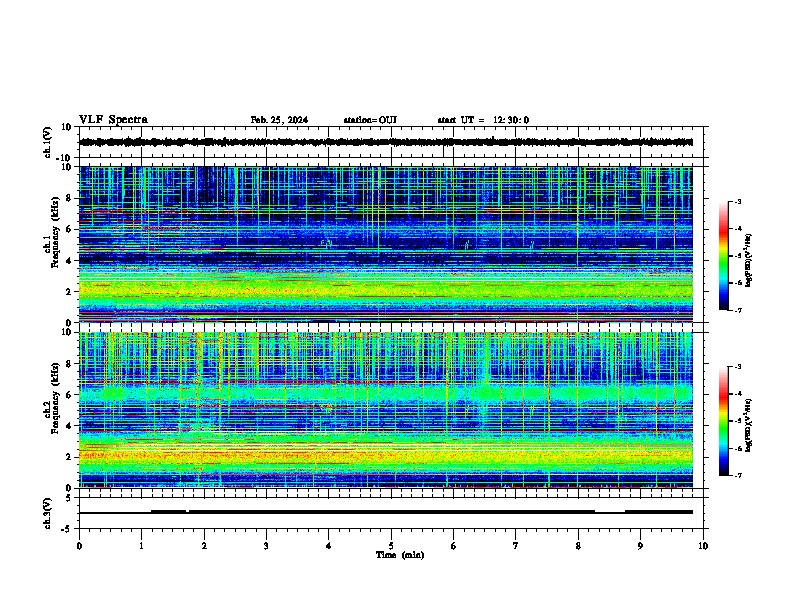Image resolution: width=792 pixels, height=612 pixels.
Task: Click the '-3' label on ch.1 color bar
Action: coord(737,201)
